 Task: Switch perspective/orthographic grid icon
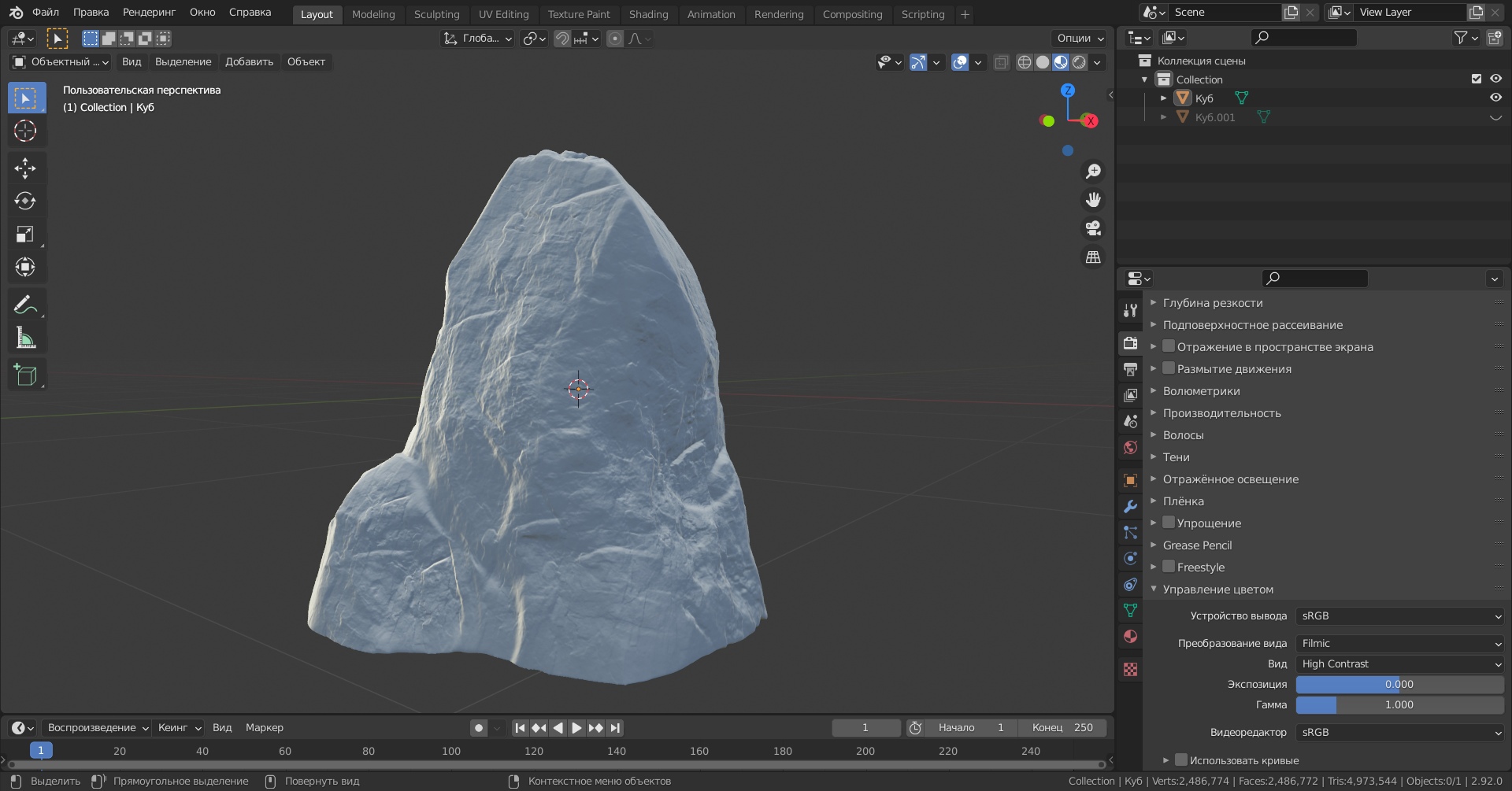pos(1093,257)
